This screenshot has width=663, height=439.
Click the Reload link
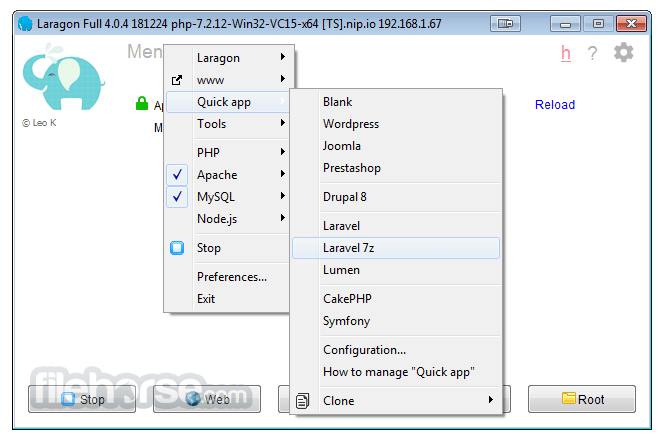click(x=555, y=104)
